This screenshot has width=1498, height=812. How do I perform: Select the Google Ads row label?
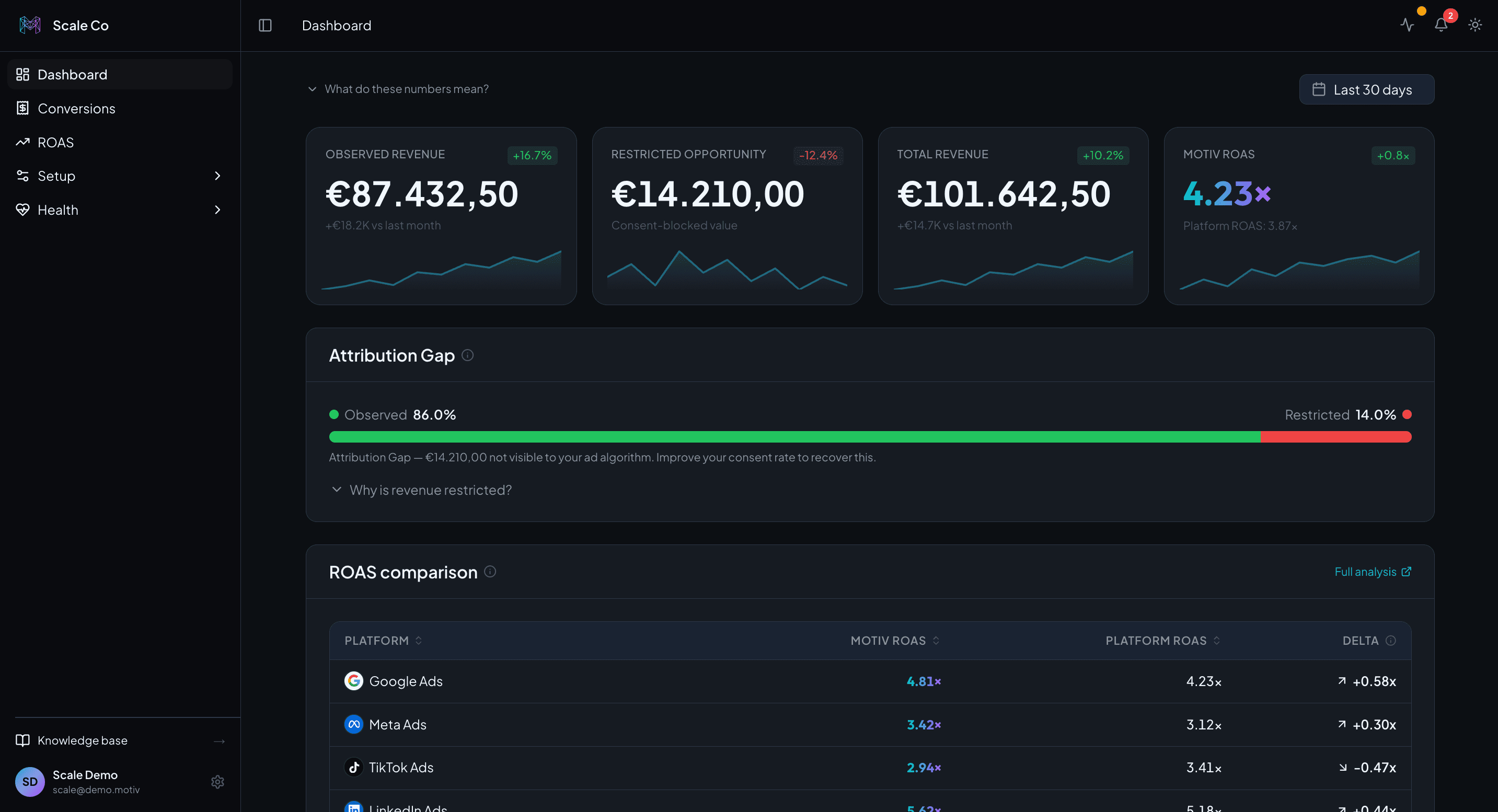point(406,681)
